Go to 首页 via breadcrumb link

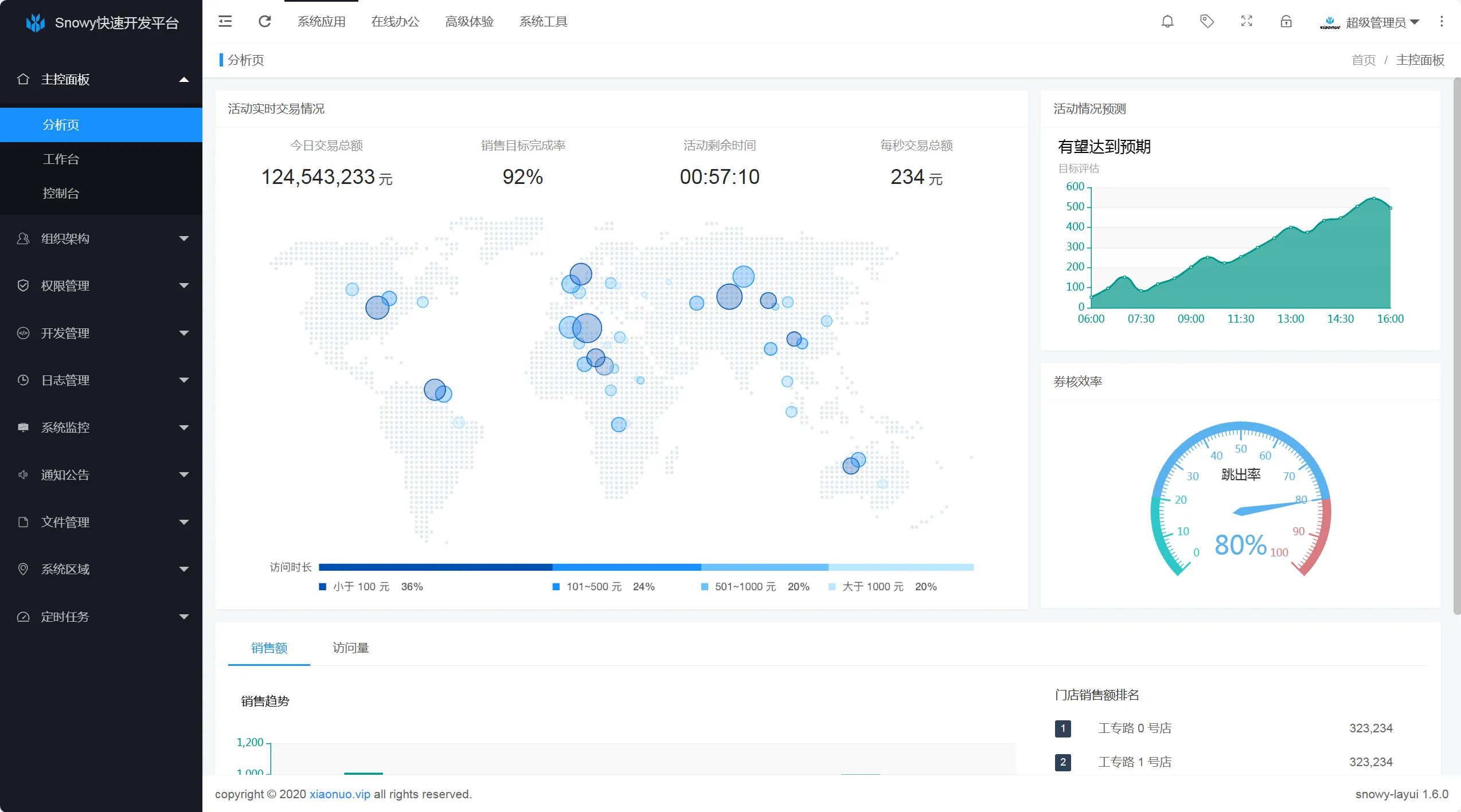point(1363,60)
